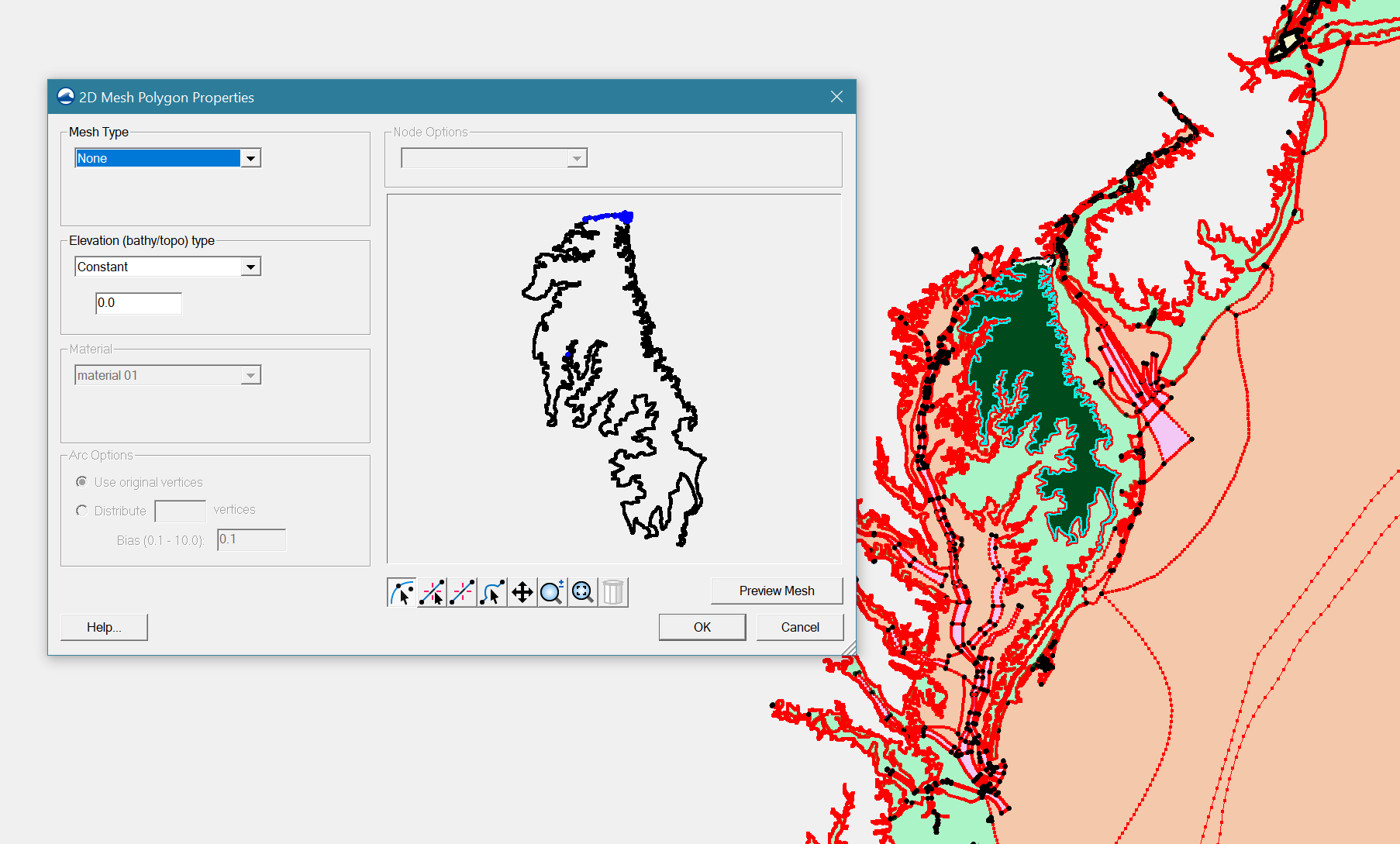Click the 'vertices' label beside Distribute
Image resolution: width=1400 pixels, height=844 pixels.
[234, 509]
